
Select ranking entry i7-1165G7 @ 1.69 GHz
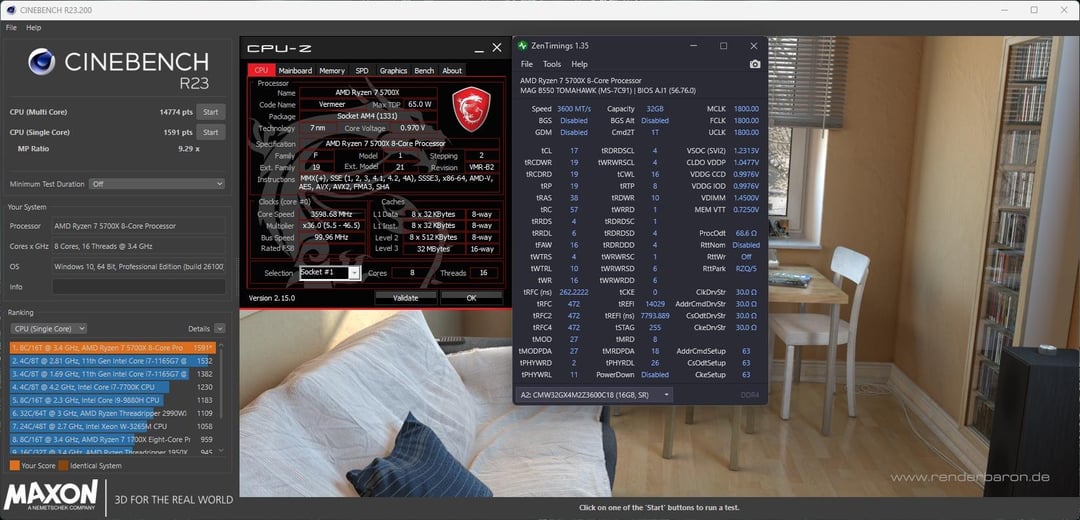pyautogui.click(x=114, y=374)
